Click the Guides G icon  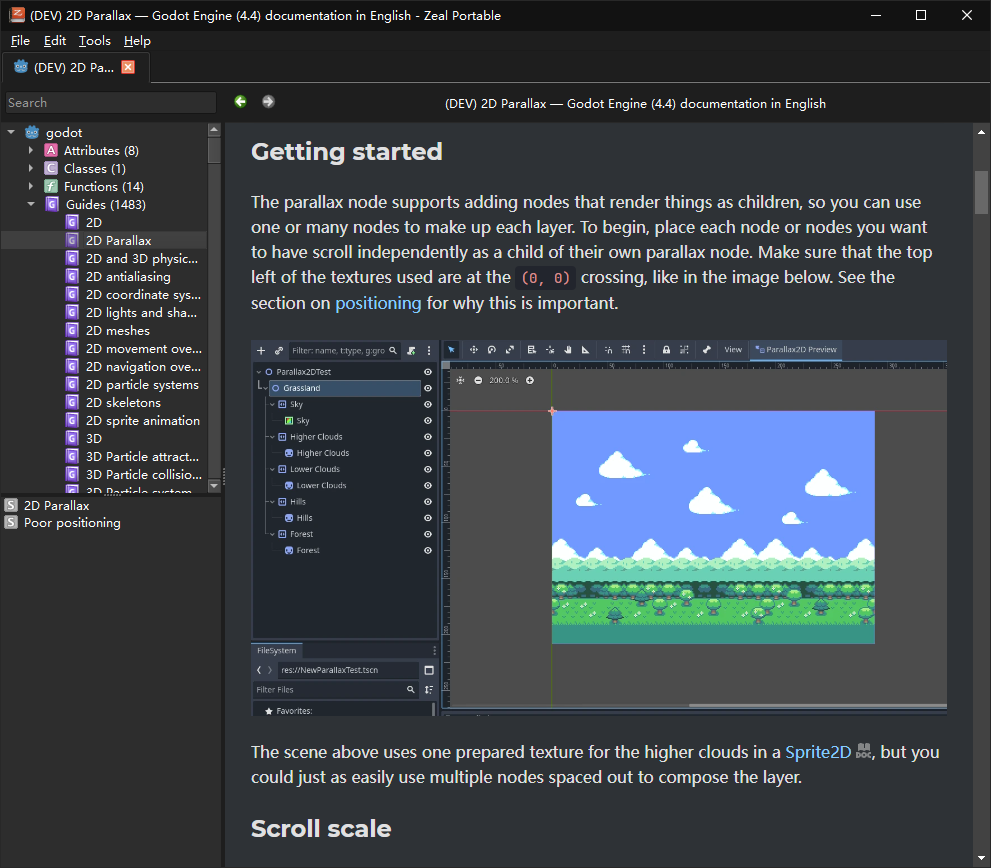pyautogui.click(x=52, y=204)
